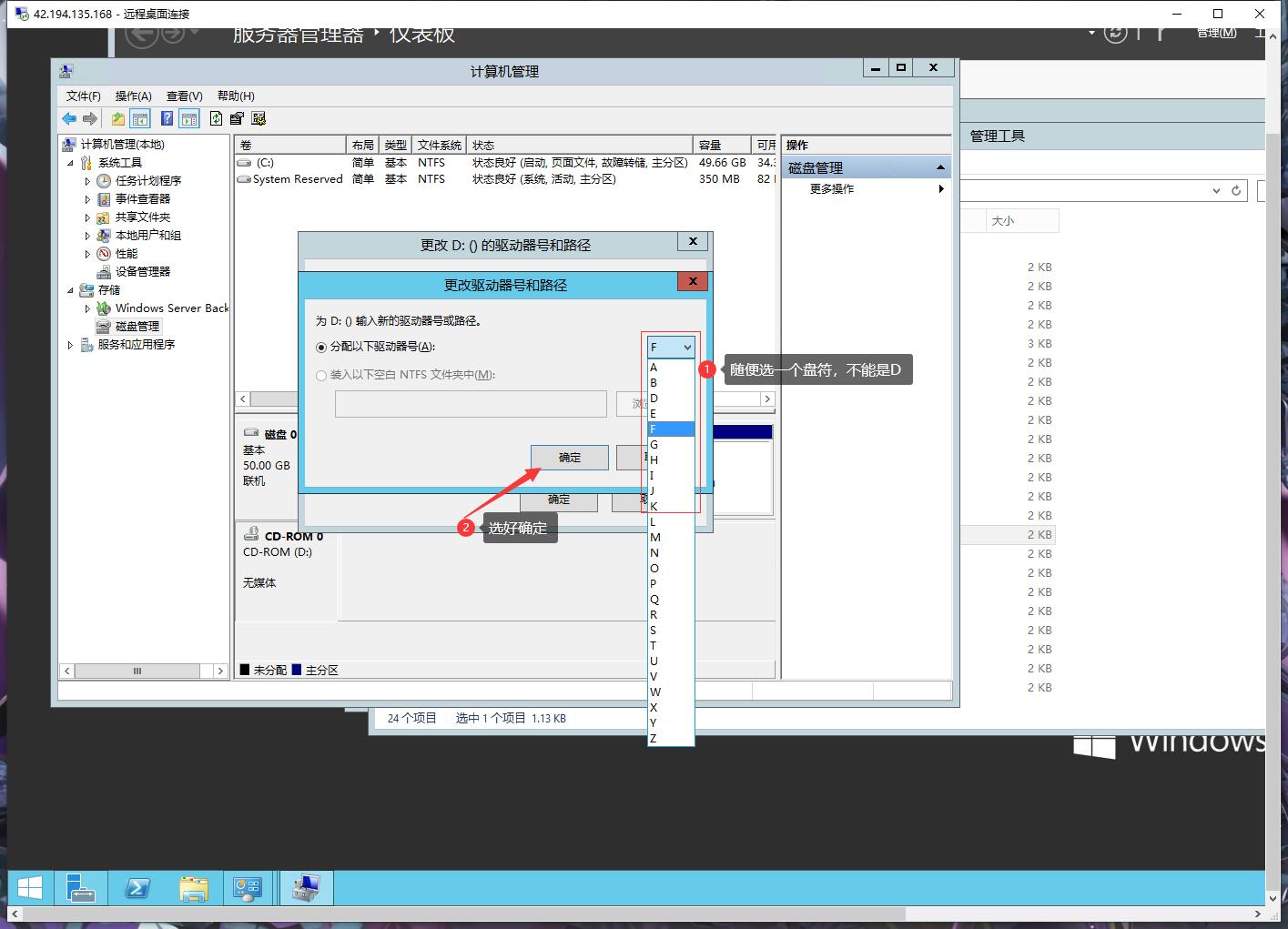
Task: Launch PowerShell from the taskbar
Action: 137,887
